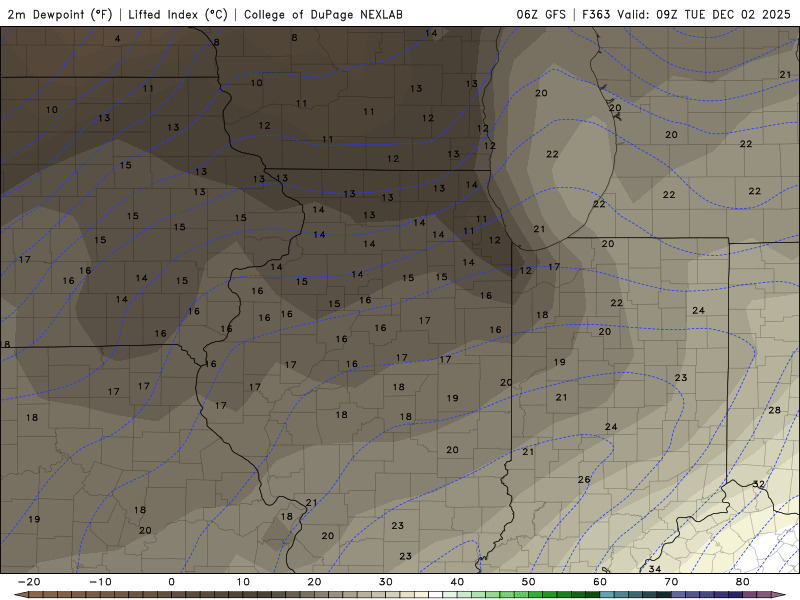Click the dewpoint value '28' on the map
800x600 pixels.
click(774, 410)
